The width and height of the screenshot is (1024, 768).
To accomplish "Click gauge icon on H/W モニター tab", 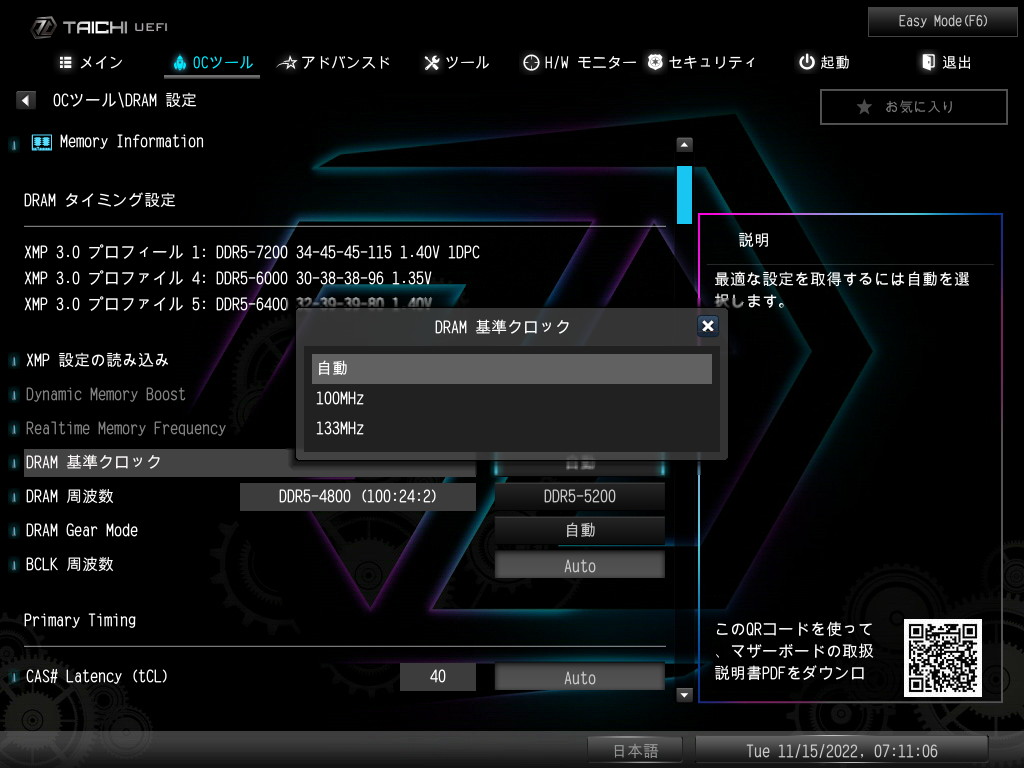I will (532, 63).
